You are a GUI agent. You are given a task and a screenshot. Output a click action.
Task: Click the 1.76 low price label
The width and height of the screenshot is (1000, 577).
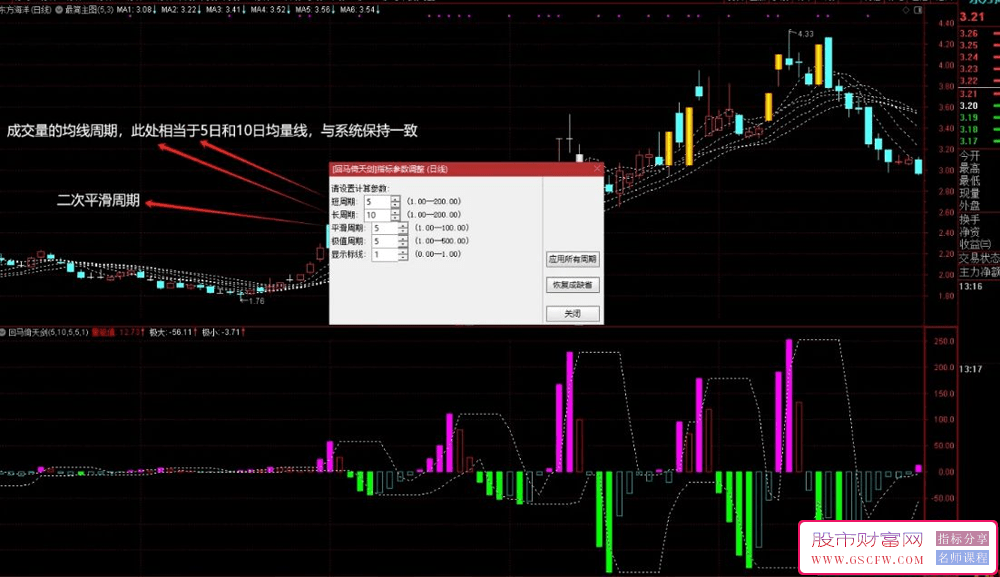[x=256, y=301]
